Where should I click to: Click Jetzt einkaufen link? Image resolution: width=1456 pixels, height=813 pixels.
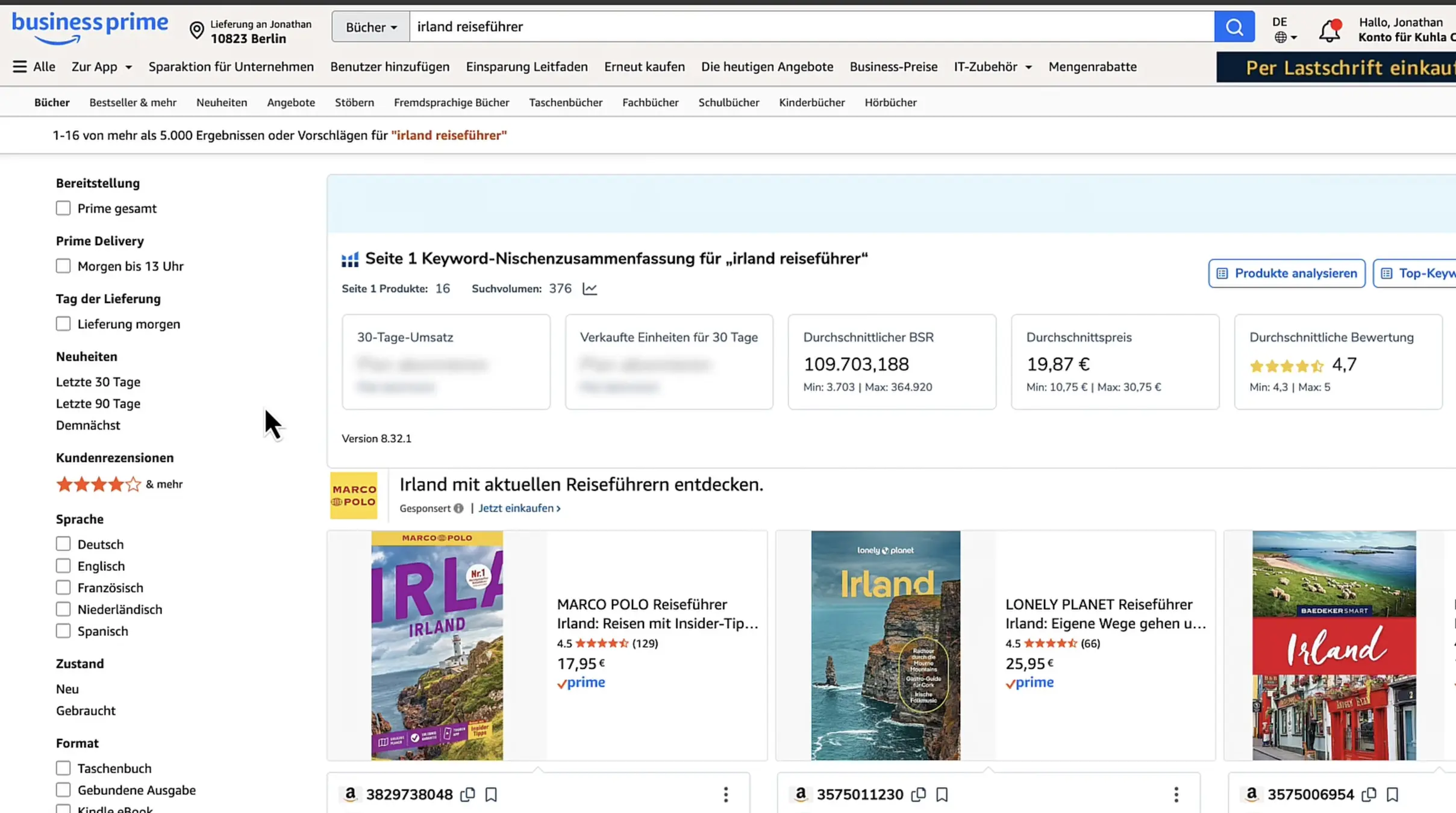(519, 508)
